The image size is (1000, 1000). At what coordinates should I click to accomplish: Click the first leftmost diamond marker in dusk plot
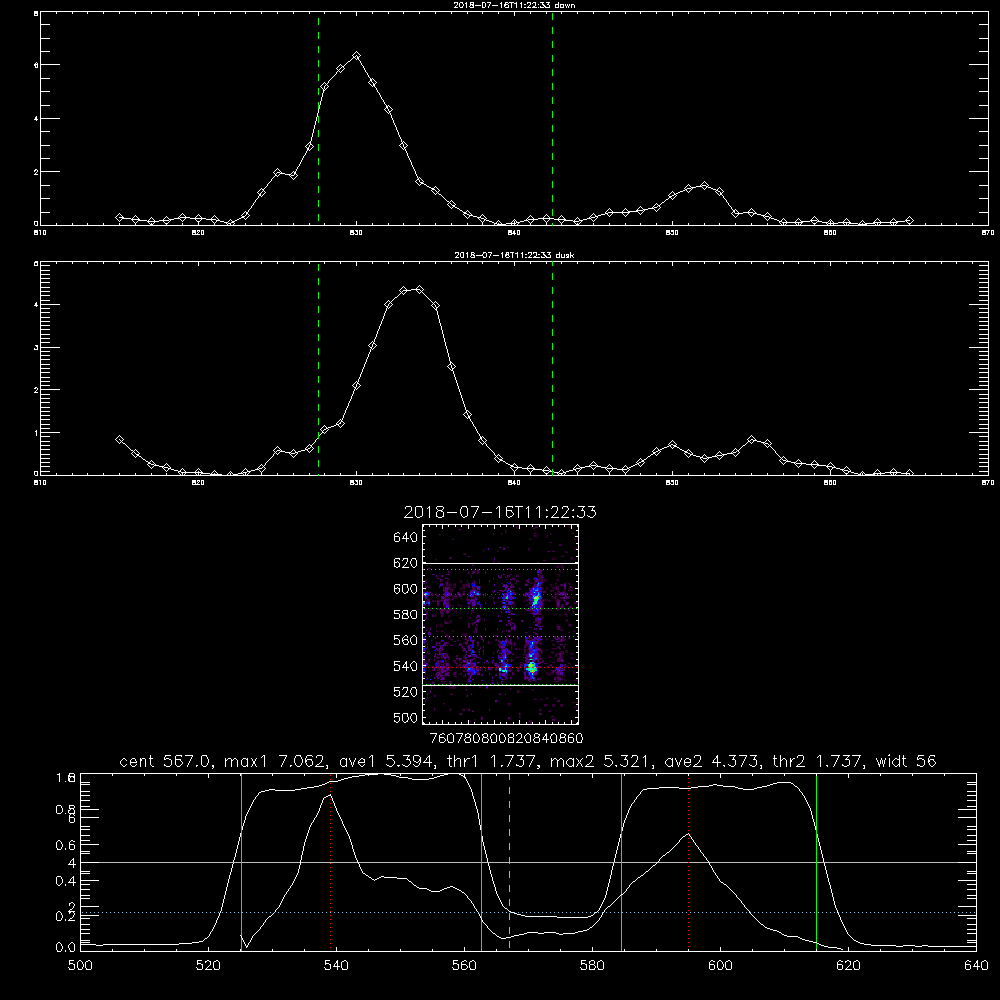[x=119, y=439]
